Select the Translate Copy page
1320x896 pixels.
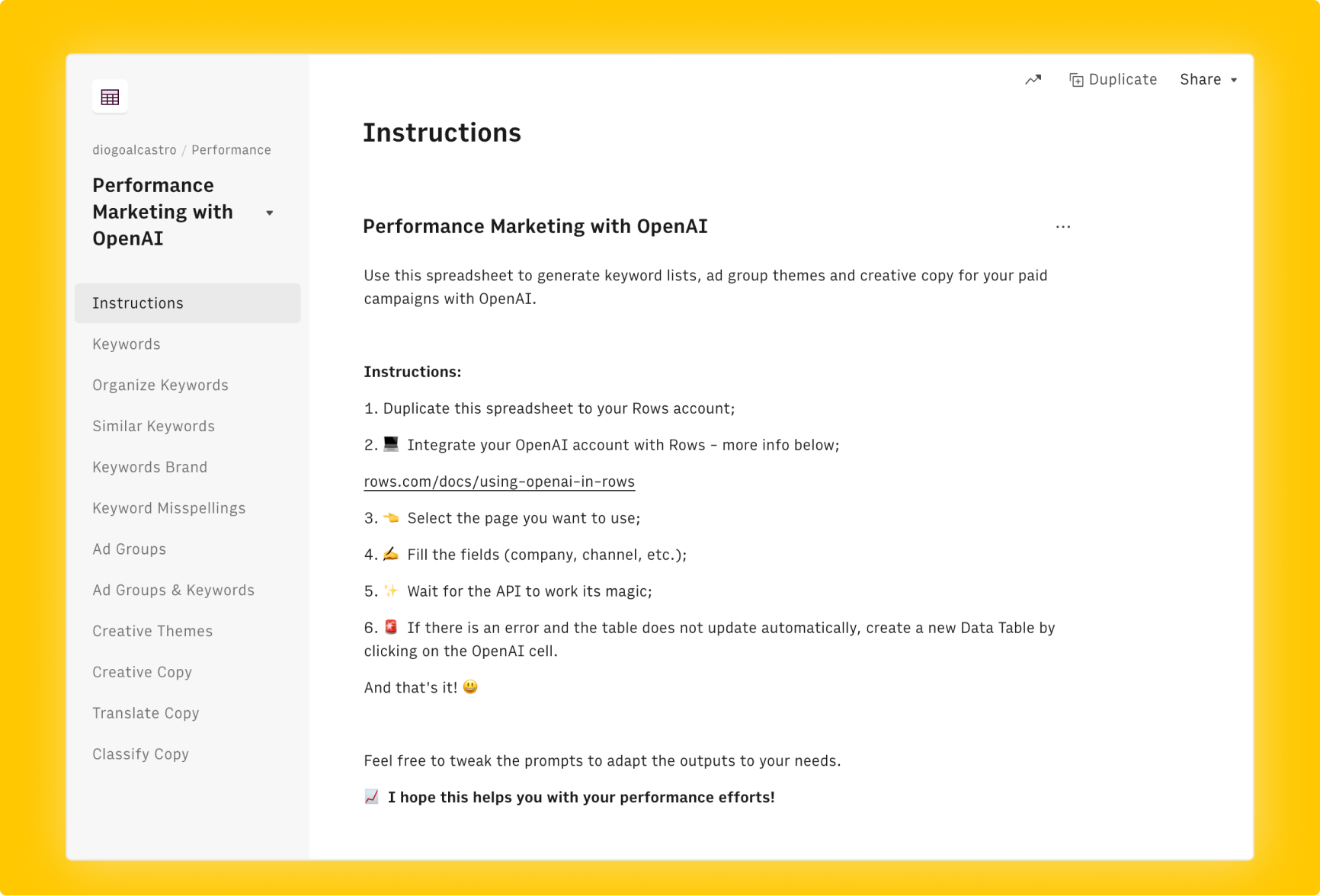tap(146, 713)
